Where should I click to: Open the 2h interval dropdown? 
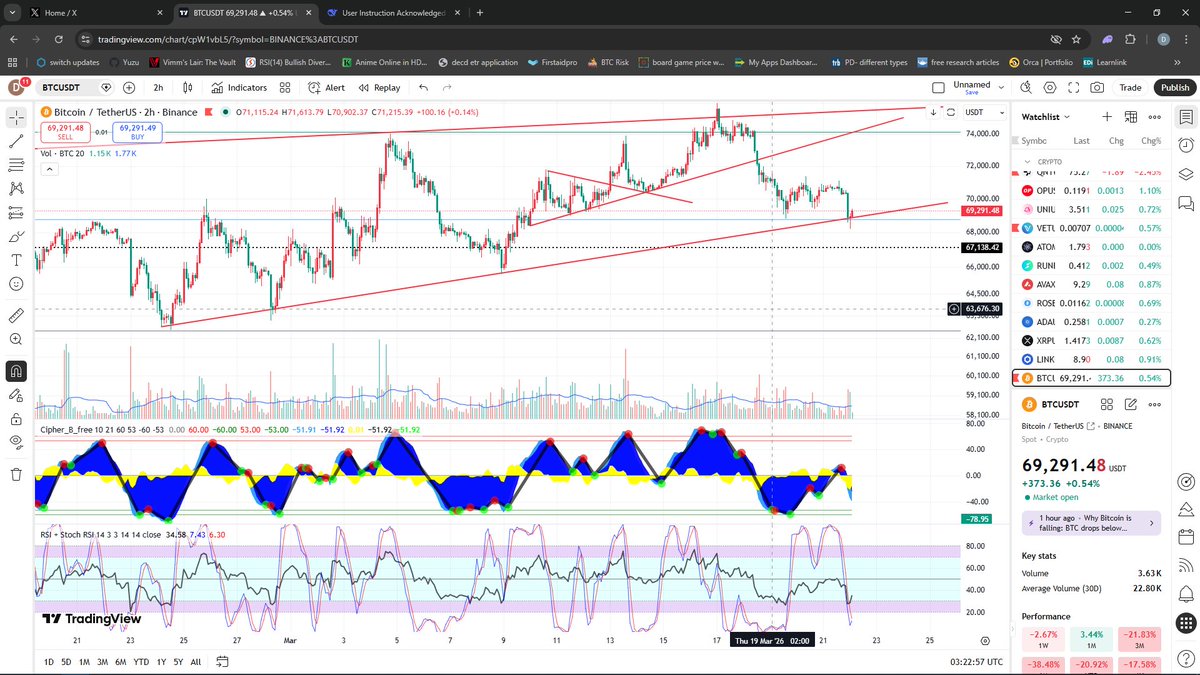pyautogui.click(x=158, y=88)
